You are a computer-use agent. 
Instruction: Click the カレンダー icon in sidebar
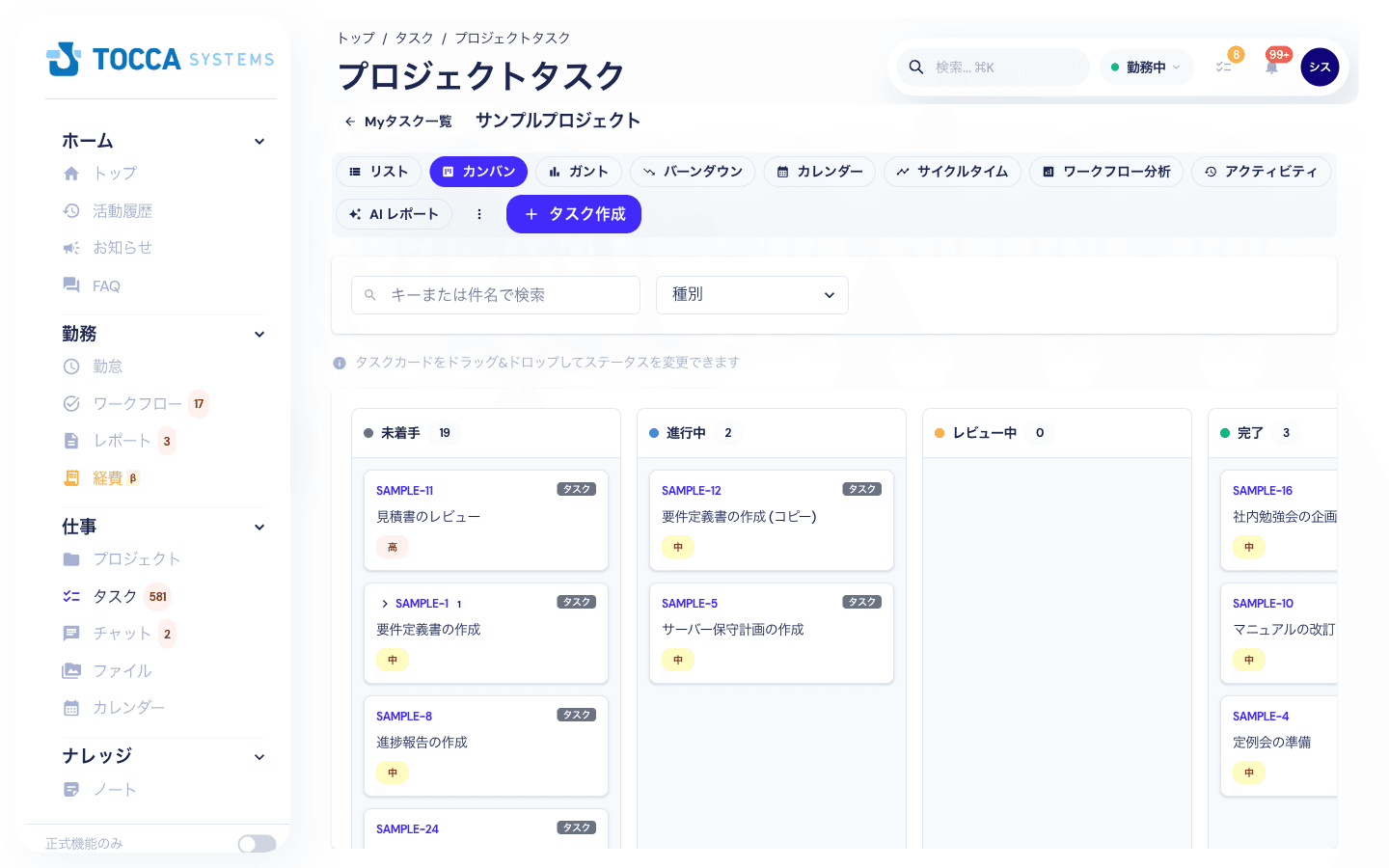point(71,708)
